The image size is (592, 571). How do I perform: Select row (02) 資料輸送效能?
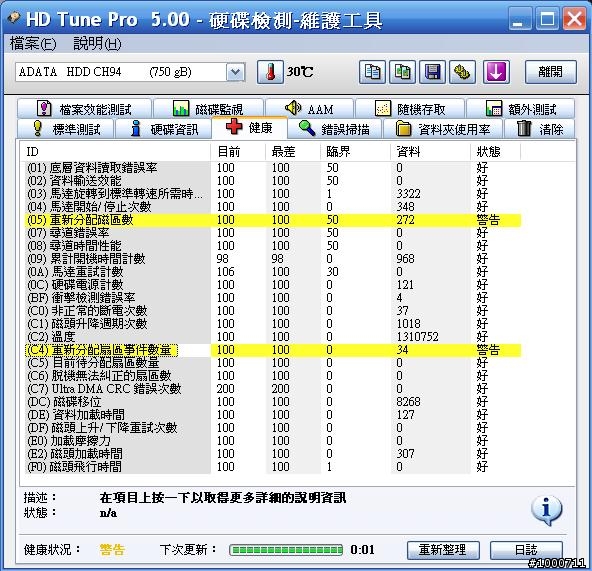(x=273, y=181)
